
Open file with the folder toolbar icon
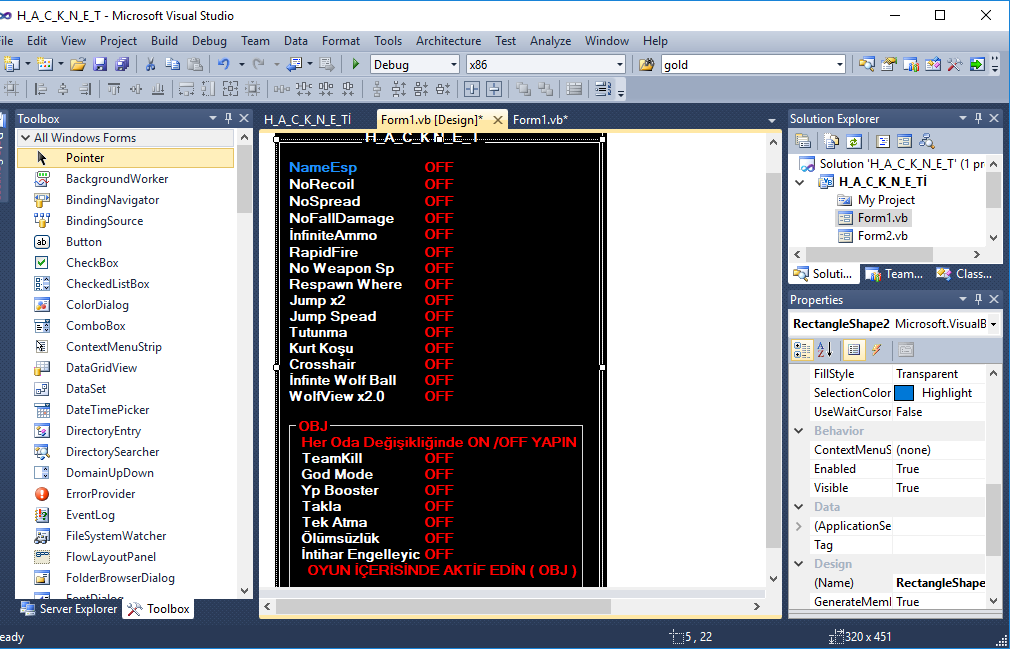[x=78, y=64]
